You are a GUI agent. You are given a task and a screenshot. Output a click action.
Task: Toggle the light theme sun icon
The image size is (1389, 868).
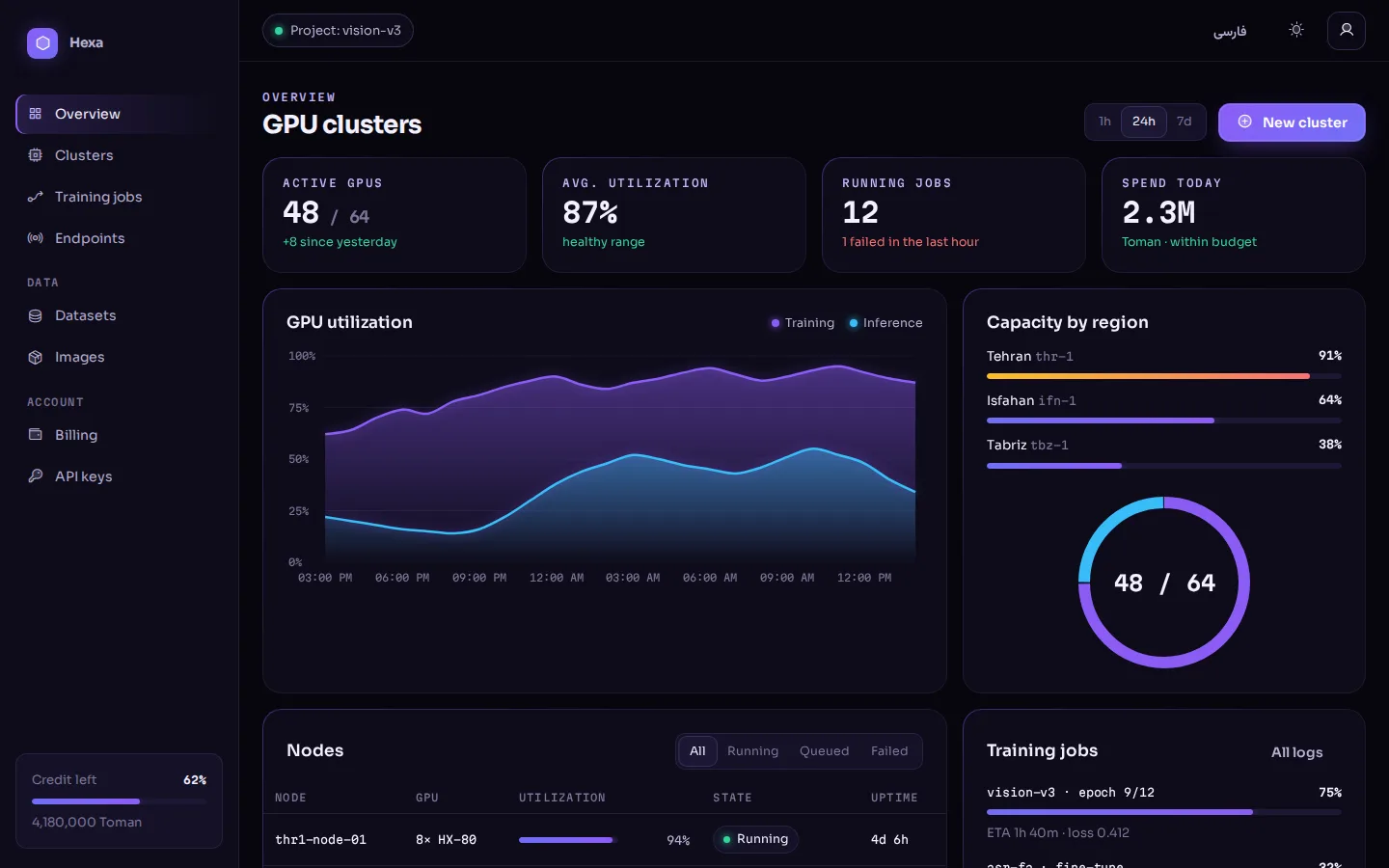1296,30
